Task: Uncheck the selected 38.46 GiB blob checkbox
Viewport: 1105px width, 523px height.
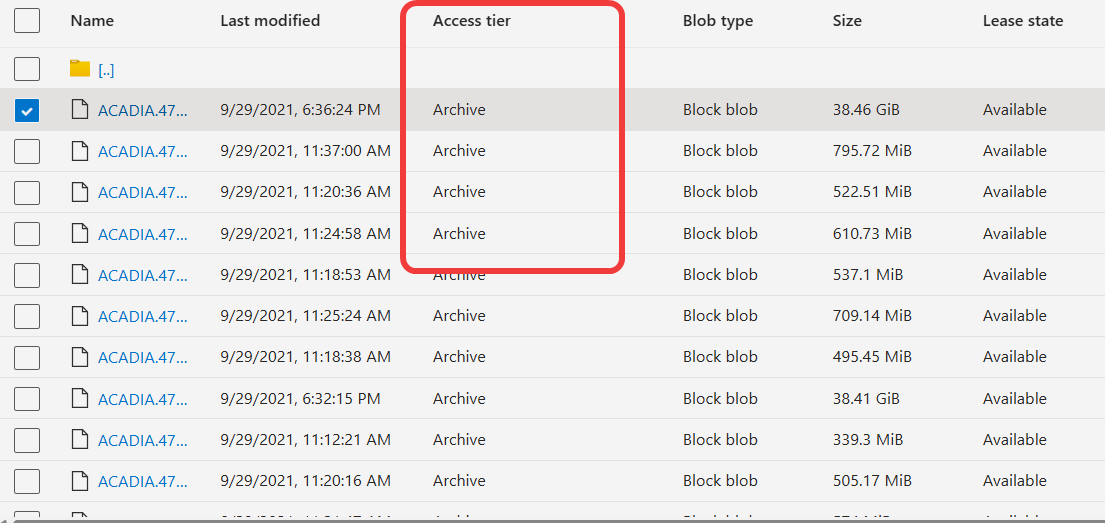Action: coord(27,110)
